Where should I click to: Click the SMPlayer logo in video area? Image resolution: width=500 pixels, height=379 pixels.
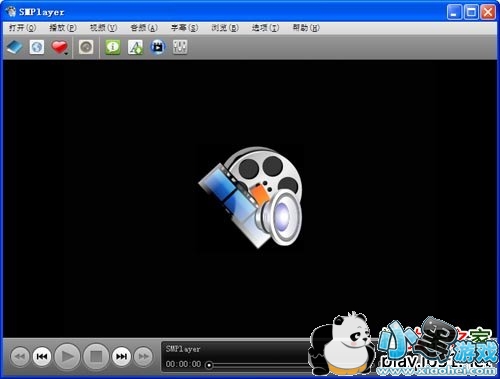coord(251,197)
